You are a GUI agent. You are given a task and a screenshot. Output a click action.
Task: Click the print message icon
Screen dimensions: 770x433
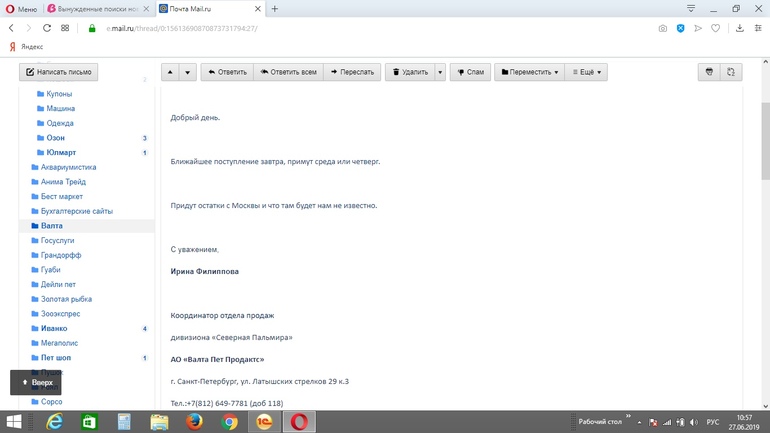709,72
